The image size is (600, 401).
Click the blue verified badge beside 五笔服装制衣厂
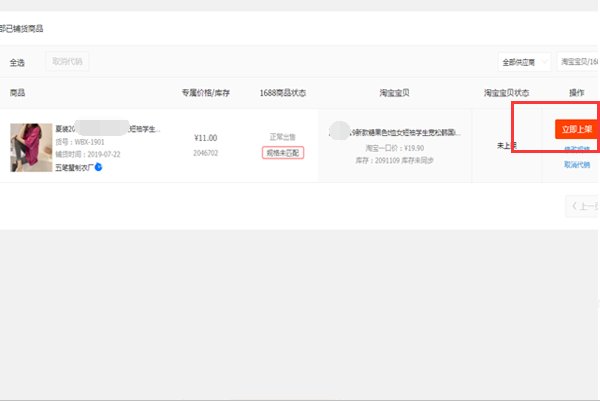coord(98,167)
